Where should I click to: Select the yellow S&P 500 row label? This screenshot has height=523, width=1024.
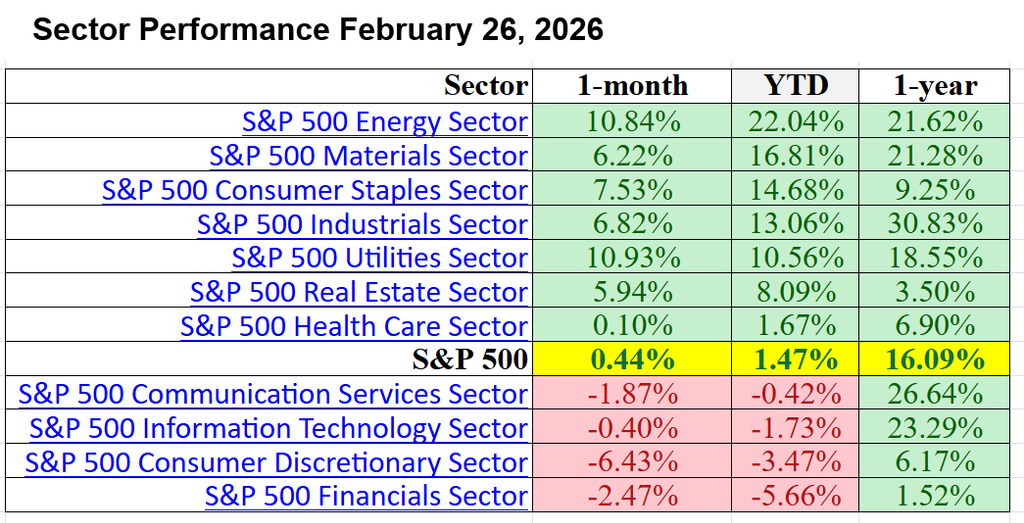470,360
